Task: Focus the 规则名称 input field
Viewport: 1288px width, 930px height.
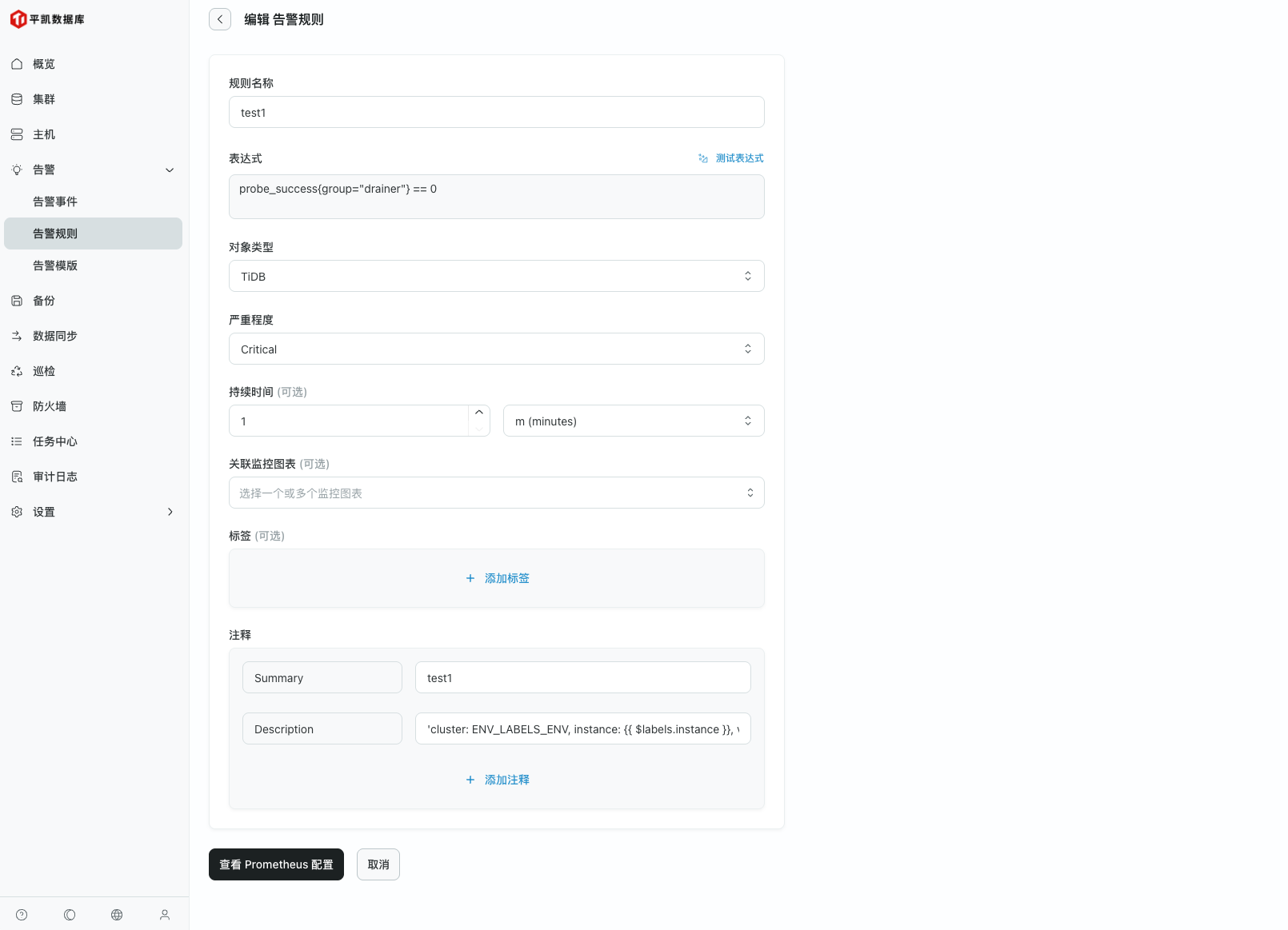Action: 496,112
